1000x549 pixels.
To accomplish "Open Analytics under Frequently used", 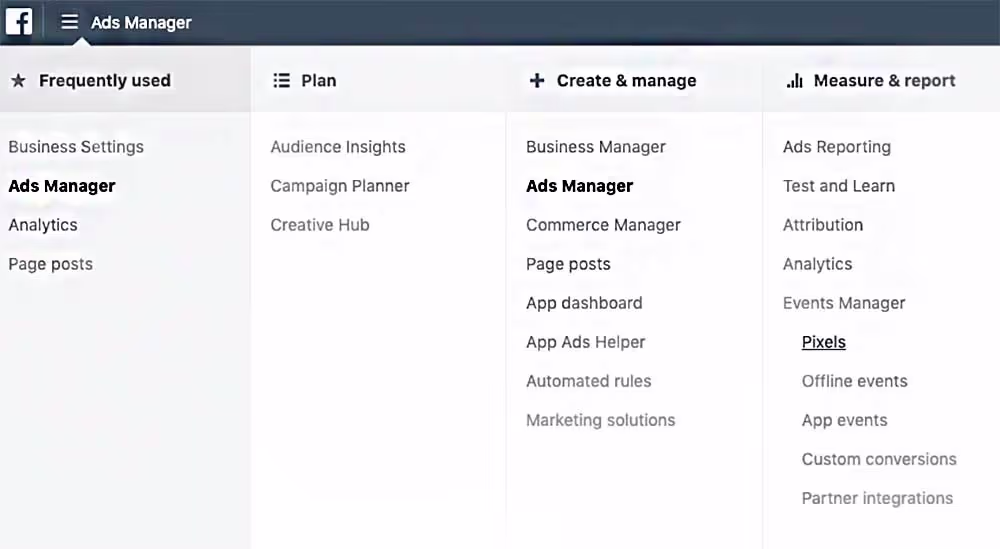I will tap(43, 225).
